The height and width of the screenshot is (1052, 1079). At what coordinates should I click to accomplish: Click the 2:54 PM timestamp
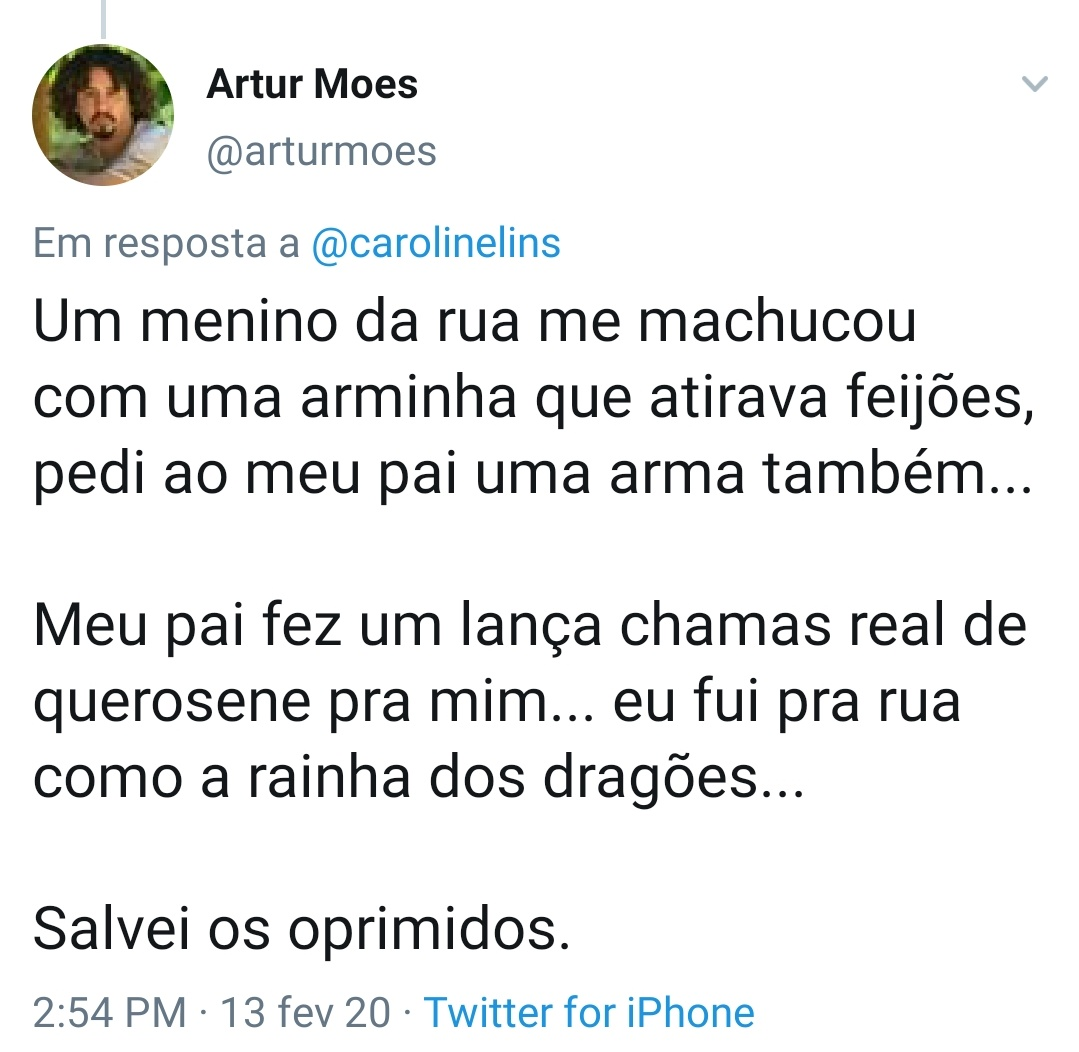(109, 1012)
